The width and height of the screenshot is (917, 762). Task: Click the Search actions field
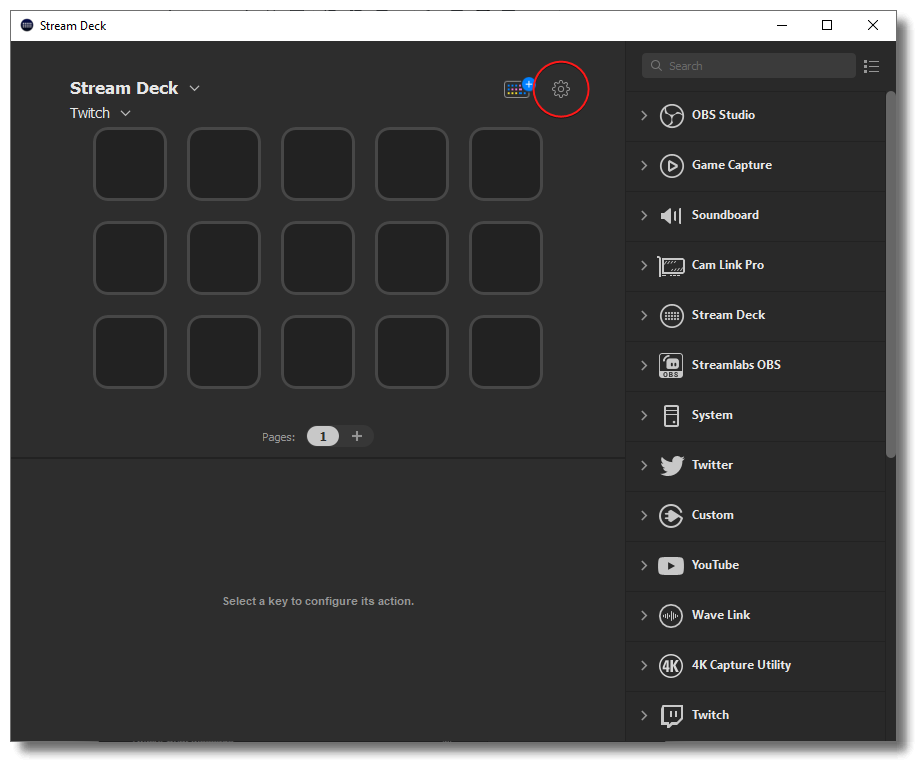749,65
